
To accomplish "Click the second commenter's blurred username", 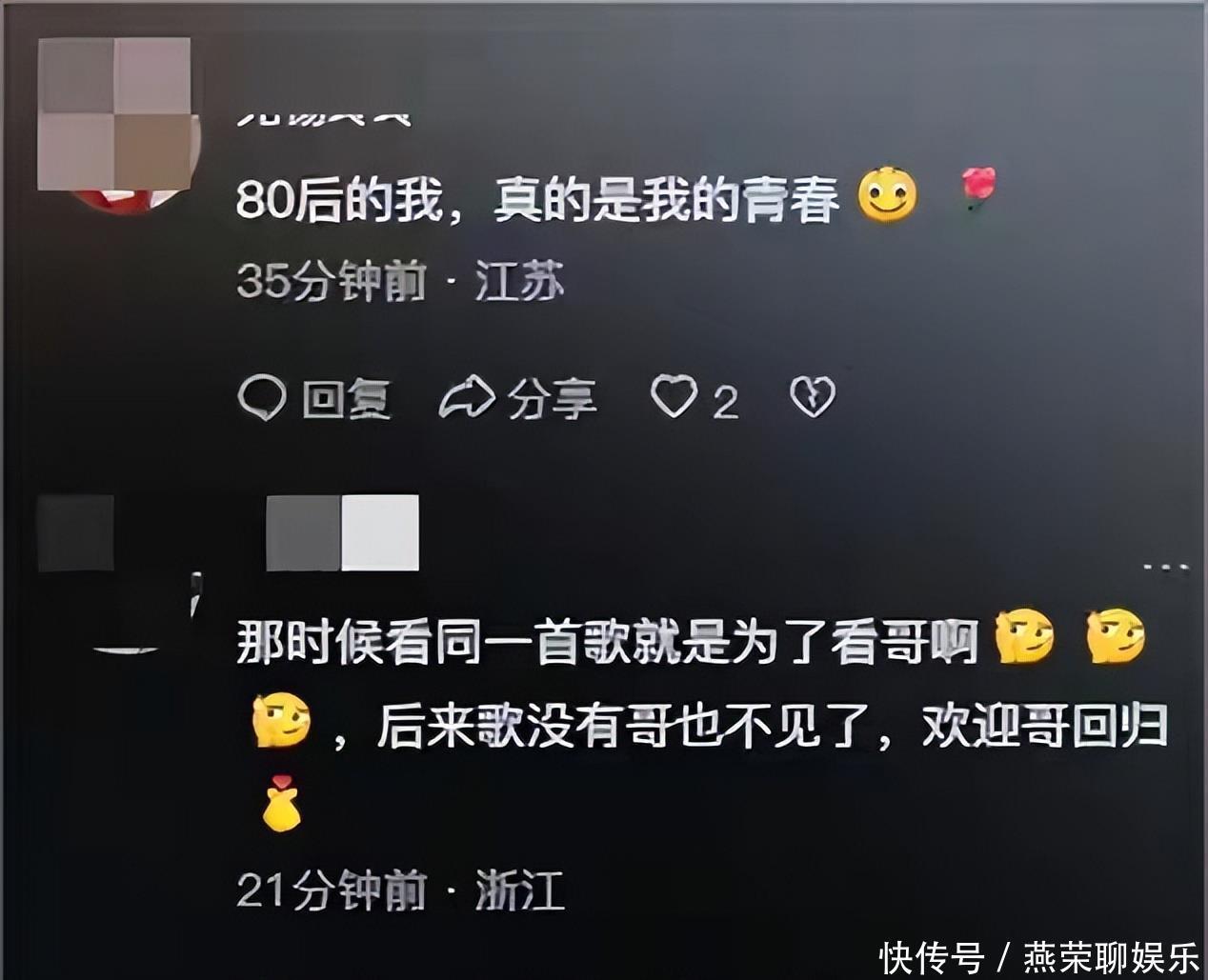I will click(342, 533).
